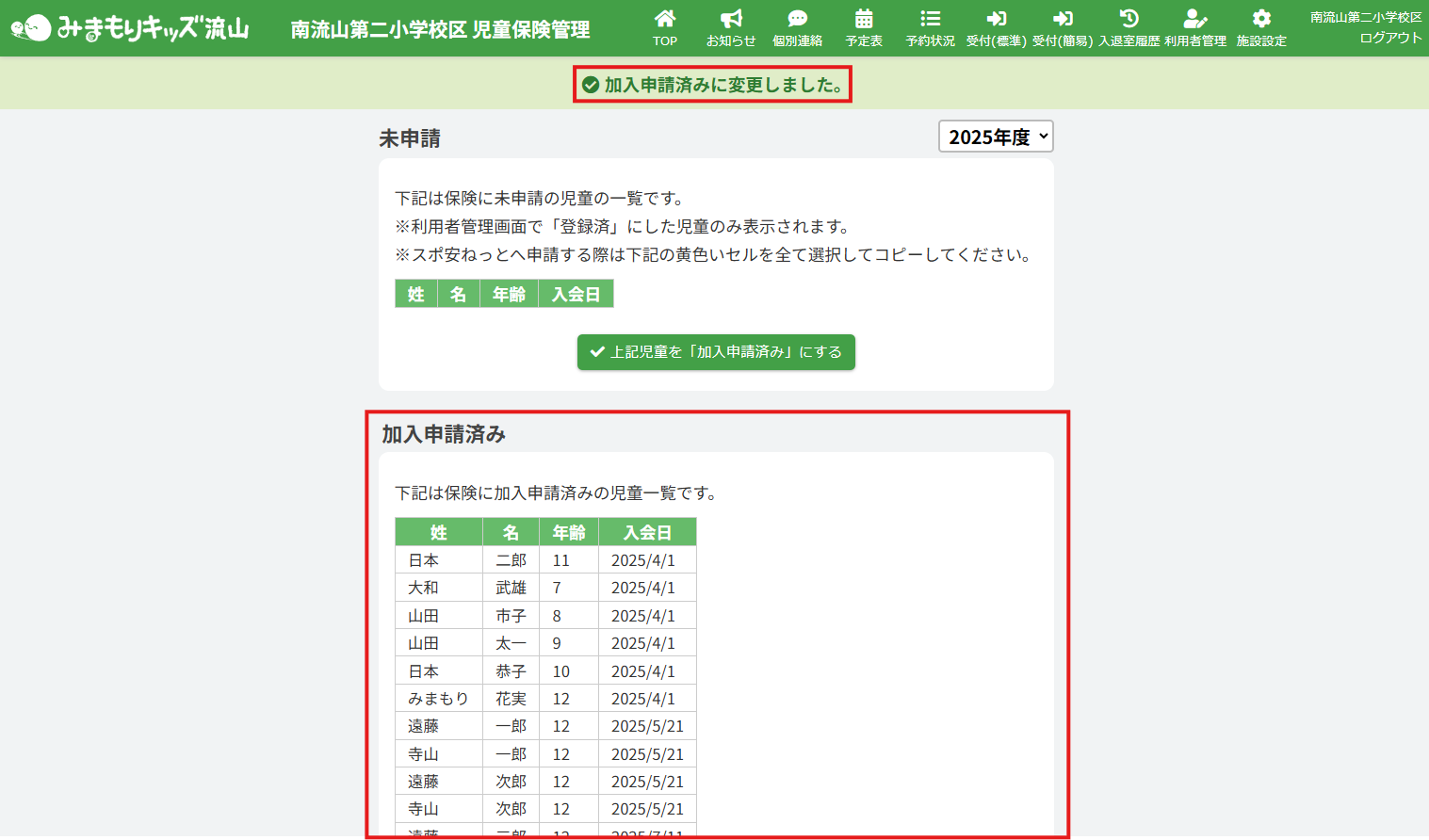Click the 年齢 header in 未申請 table
Image resolution: width=1429 pixels, height=840 pixels.
[509, 294]
